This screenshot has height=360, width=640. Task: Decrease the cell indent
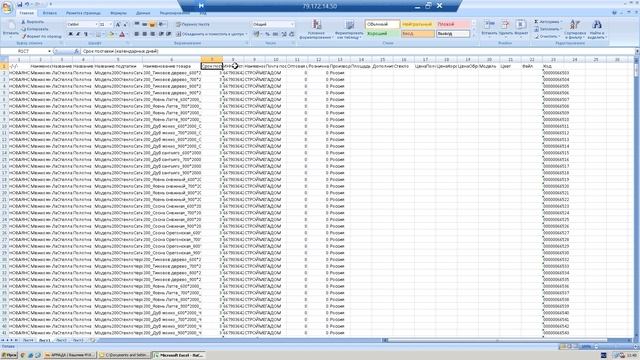click(x=161, y=34)
